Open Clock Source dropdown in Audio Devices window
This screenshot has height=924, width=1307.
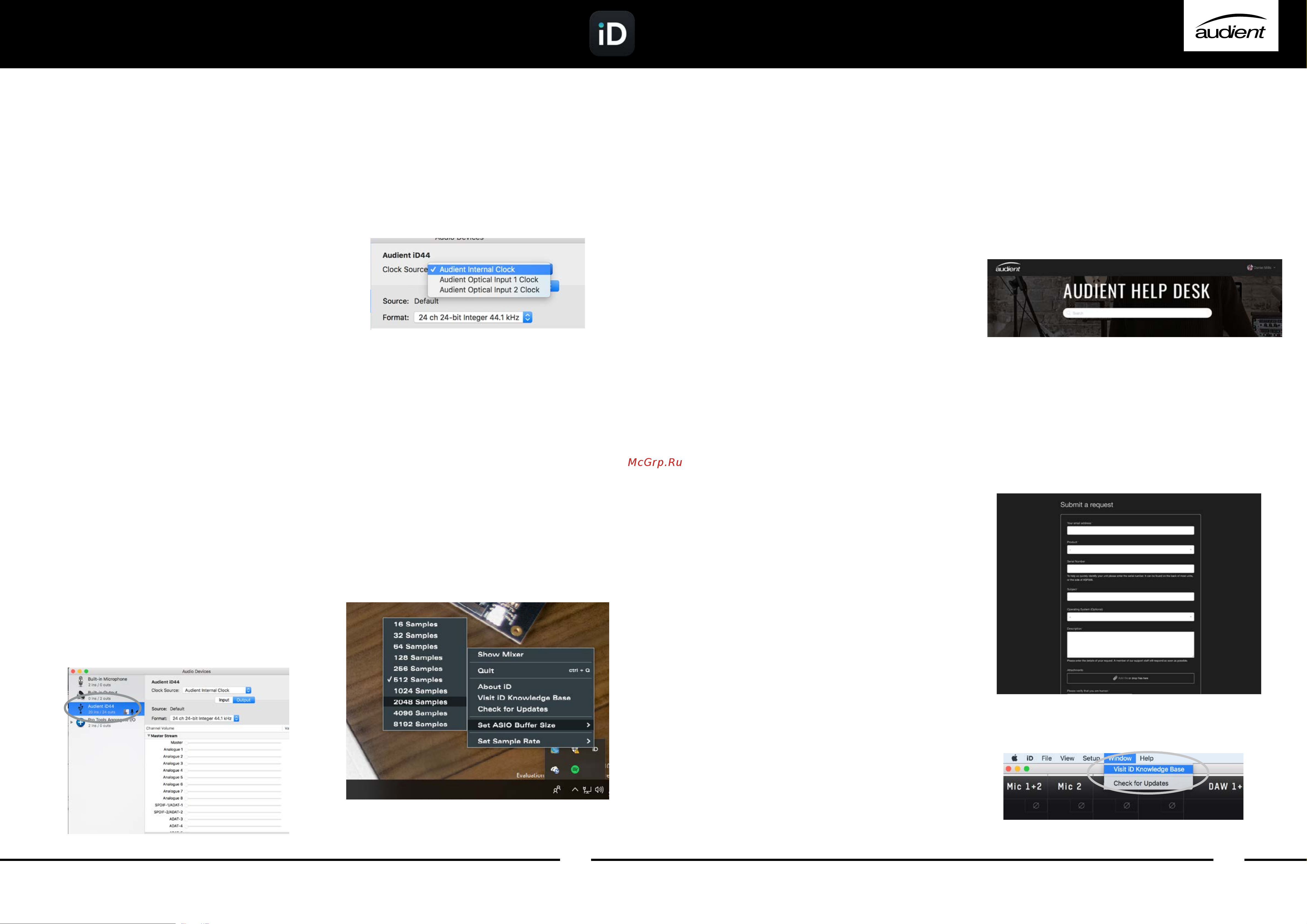217,690
